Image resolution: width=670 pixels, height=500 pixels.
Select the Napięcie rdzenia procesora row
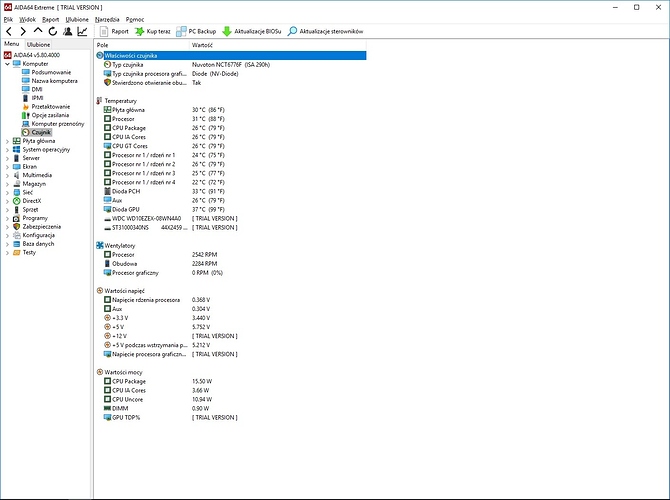231,300
